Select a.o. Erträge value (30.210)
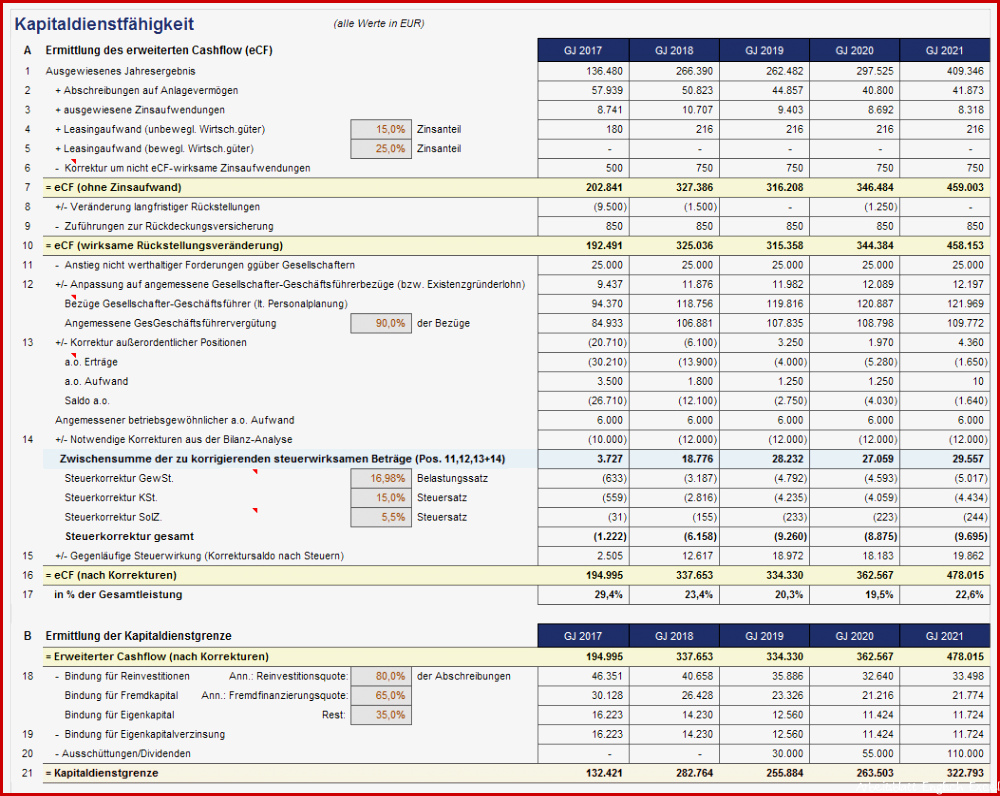The width and height of the screenshot is (1000, 796). (x=583, y=362)
